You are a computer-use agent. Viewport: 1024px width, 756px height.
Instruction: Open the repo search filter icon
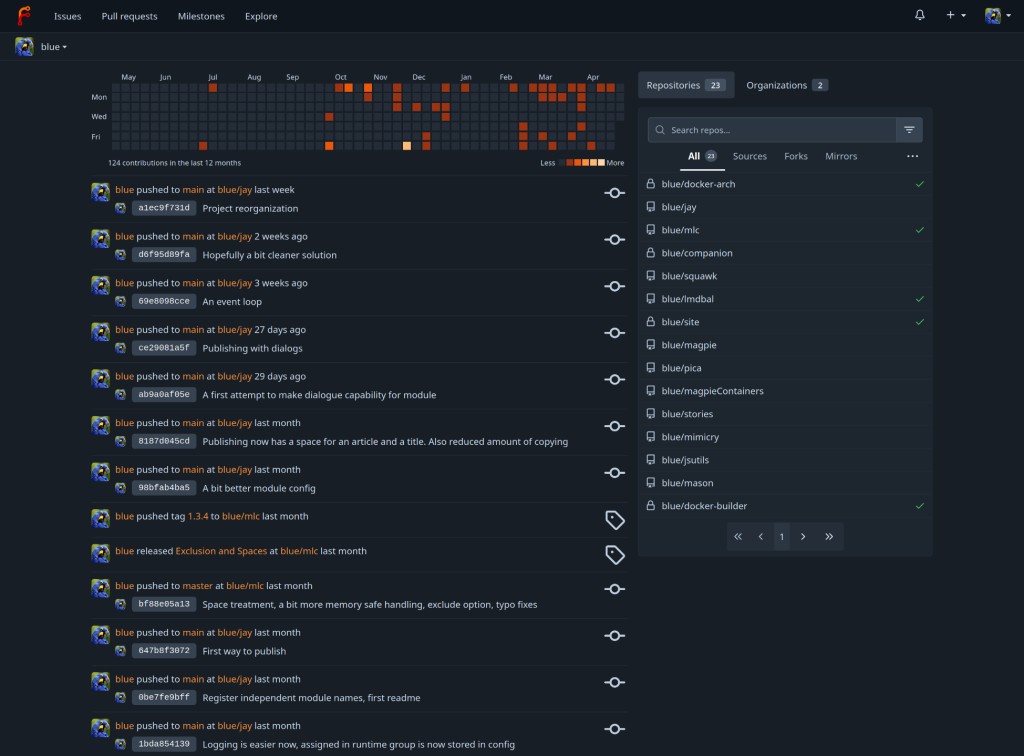[x=909, y=129]
